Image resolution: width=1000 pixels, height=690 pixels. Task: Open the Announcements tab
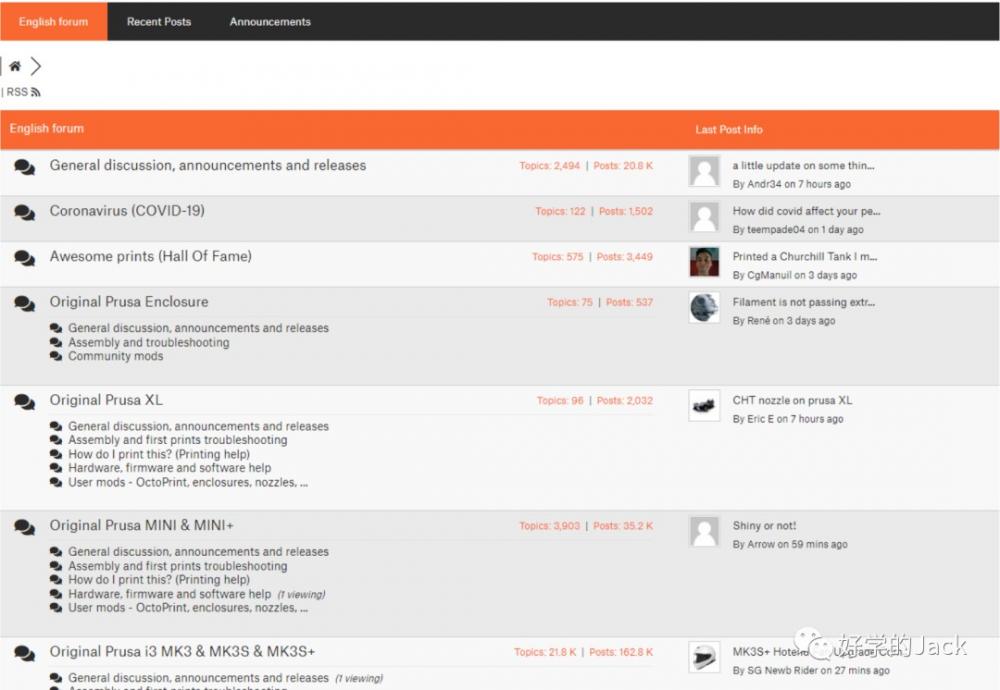pyautogui.click(x=270, y=22)
